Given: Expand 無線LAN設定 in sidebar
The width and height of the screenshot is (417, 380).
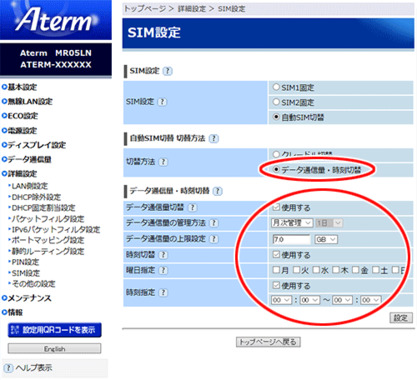Looking at the screenshot, I should (x=27, y=101).
